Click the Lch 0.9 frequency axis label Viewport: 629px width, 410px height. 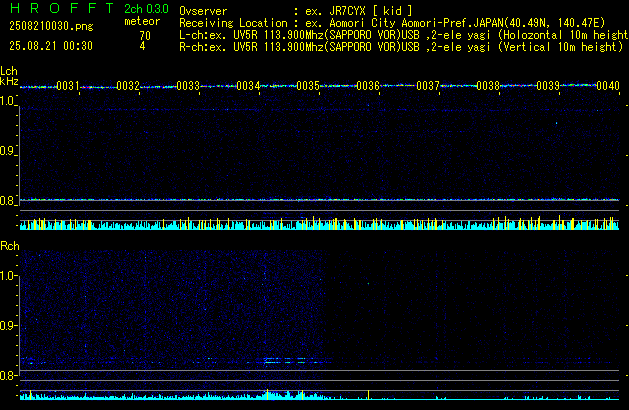7,151
